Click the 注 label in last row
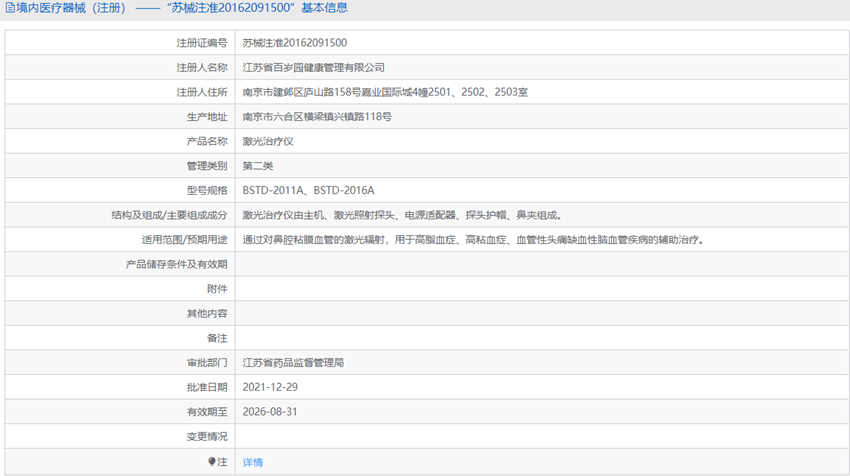The image size is (850, 476). tap(222, 462)
